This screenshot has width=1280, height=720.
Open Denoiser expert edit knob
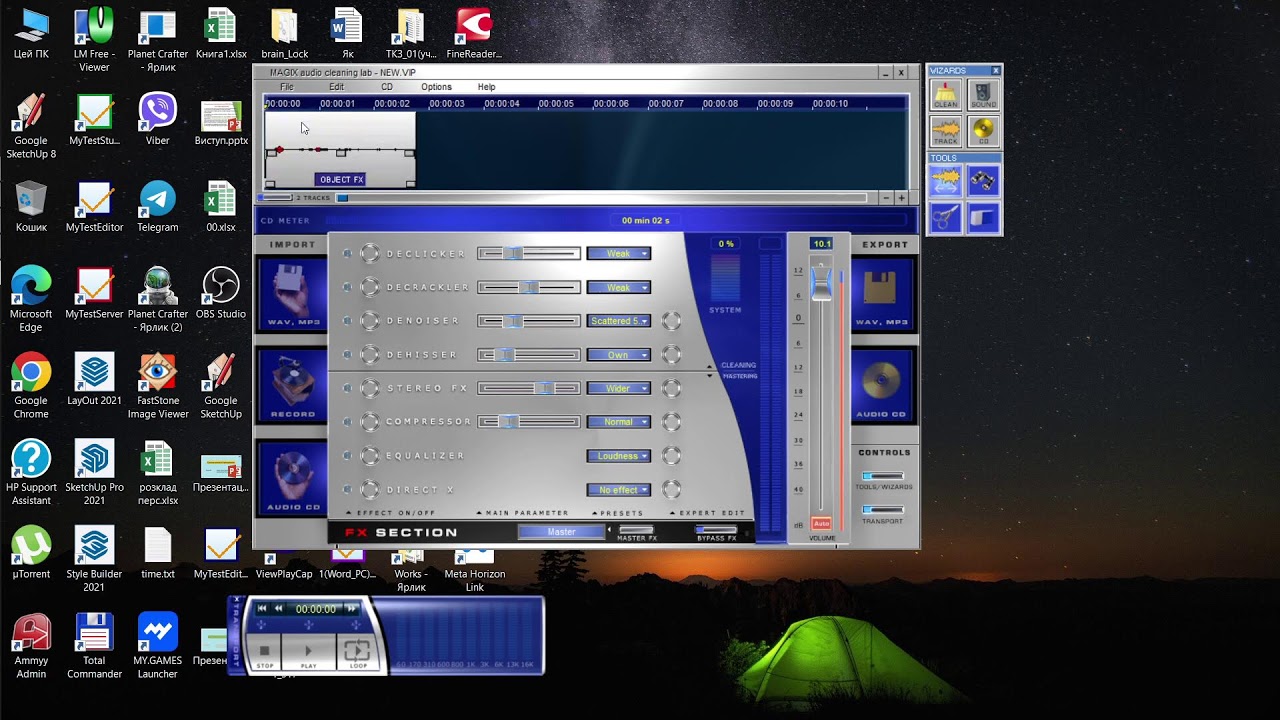pos(672,321)
